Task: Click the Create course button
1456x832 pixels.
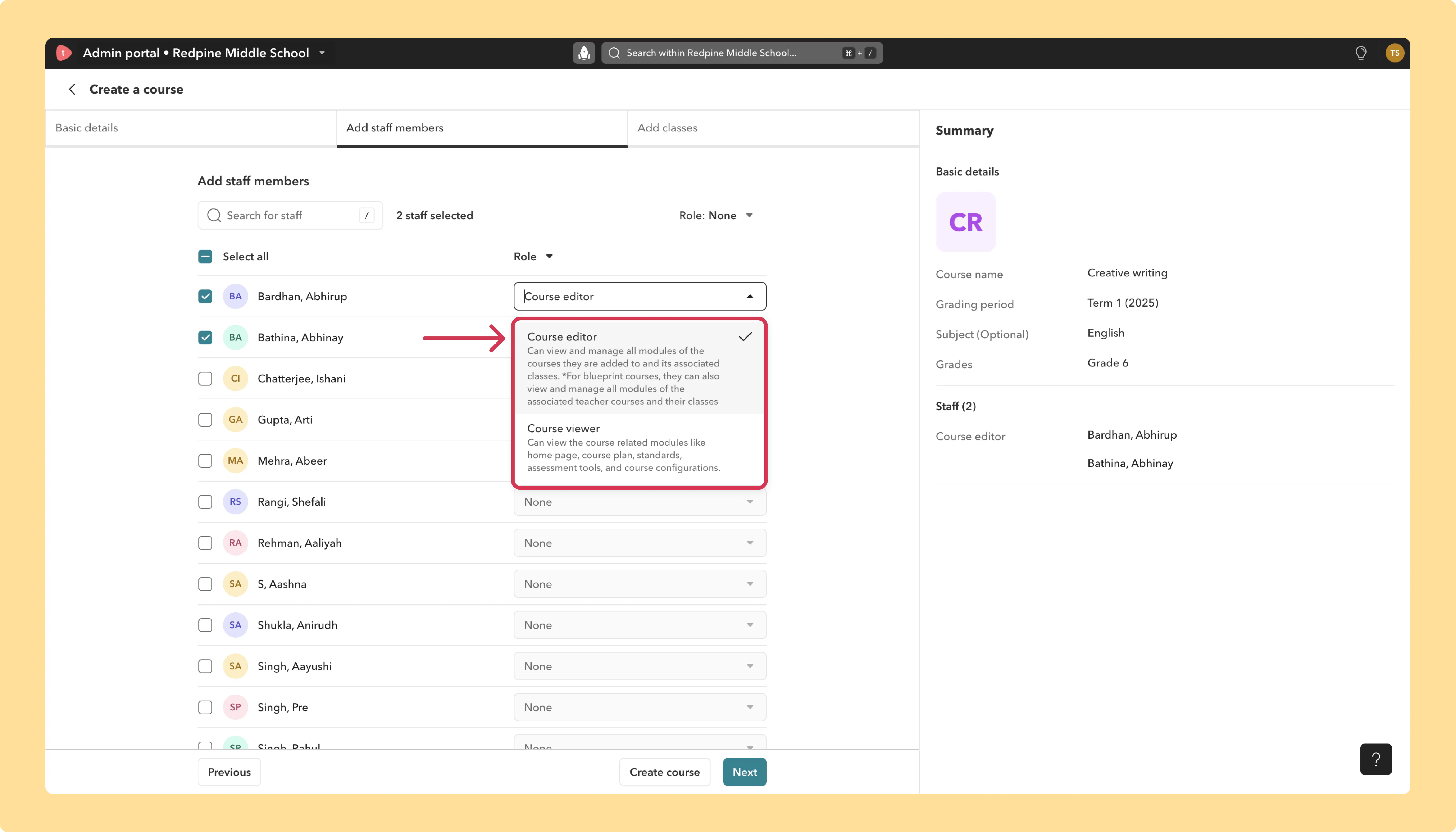Action: coord(664,772)
